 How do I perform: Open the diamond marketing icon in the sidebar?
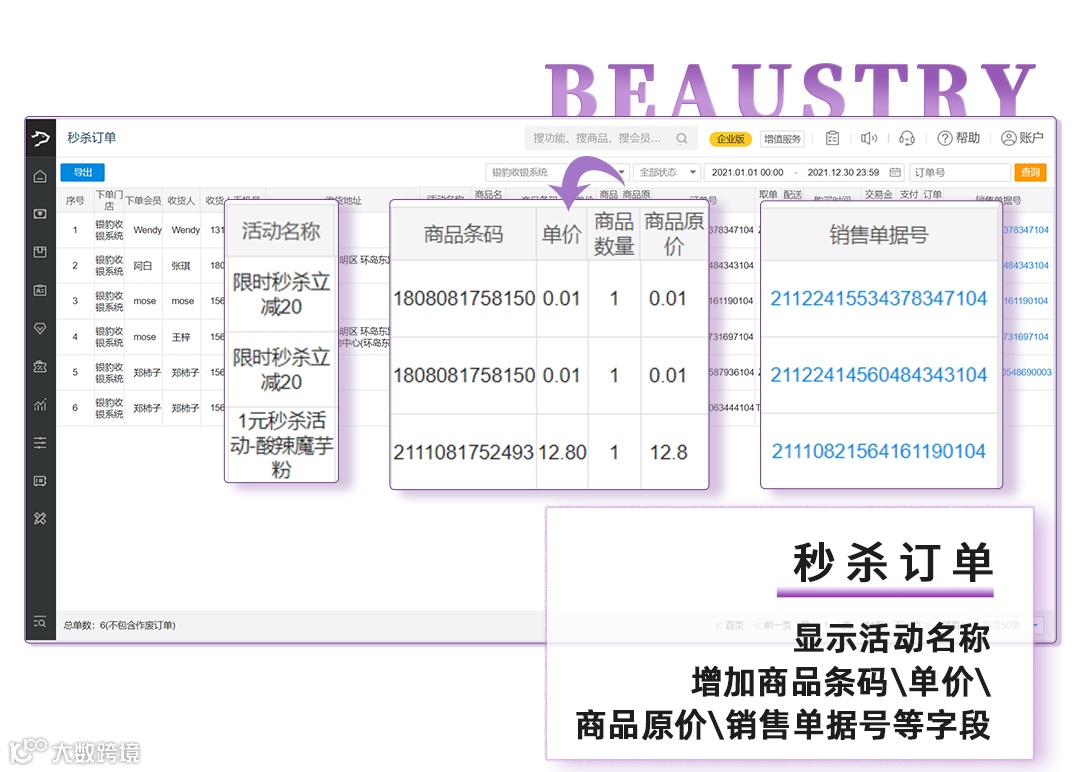[x=40, y=328]
